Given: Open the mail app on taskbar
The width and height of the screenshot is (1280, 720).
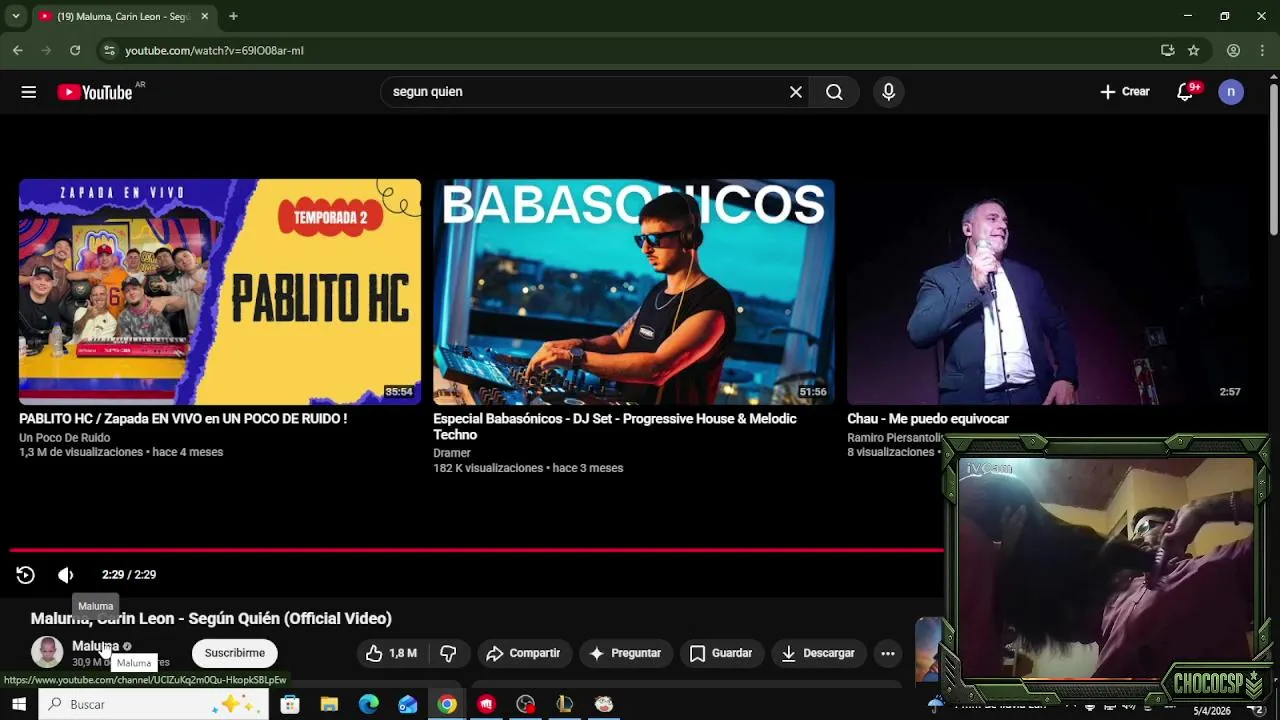Looking at the screenshot, I should (408, 704).
